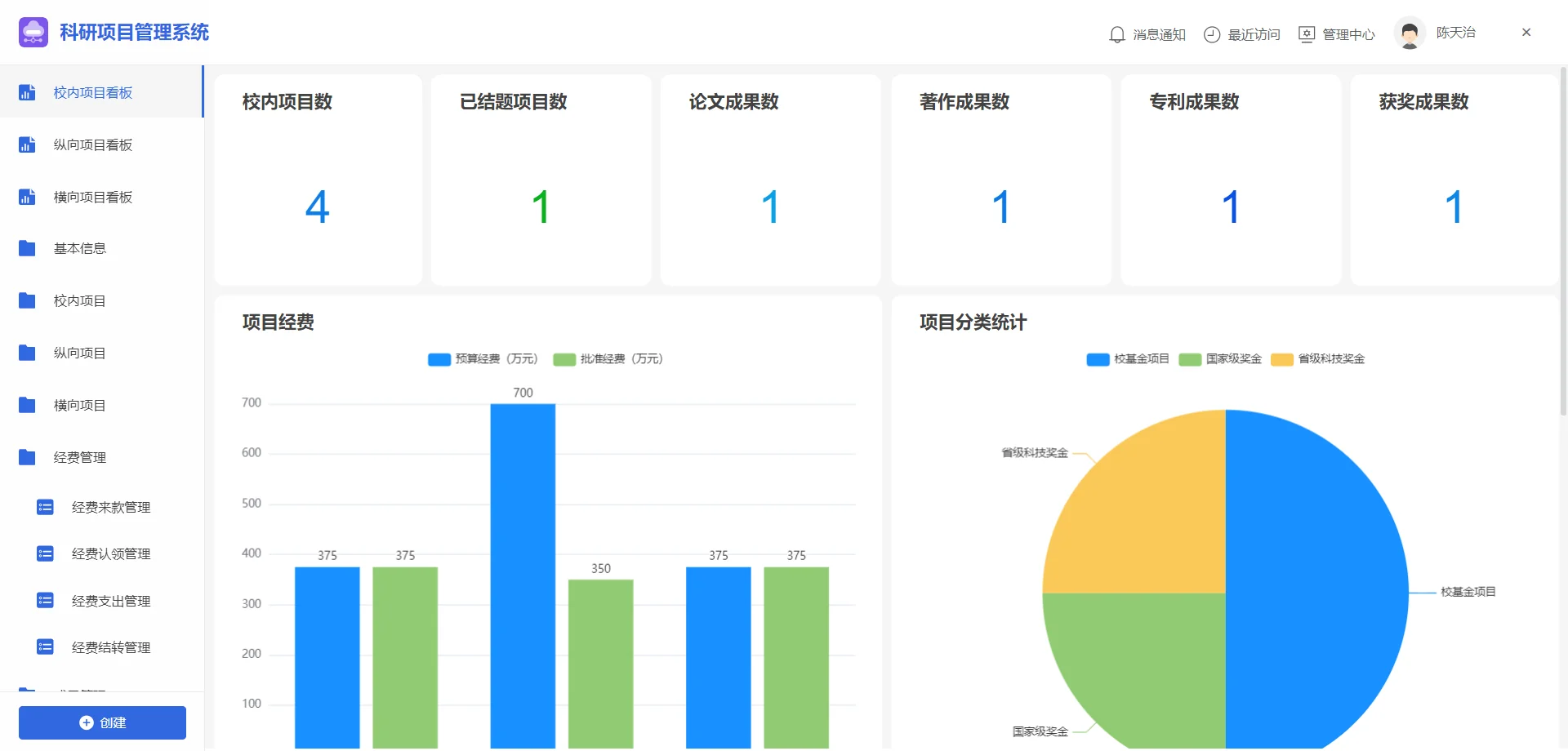Toggle 预算经费 legend series in bar chart
Image resolution: width=1568 pixels, height=751 pixels.
(x=483, y=359)
